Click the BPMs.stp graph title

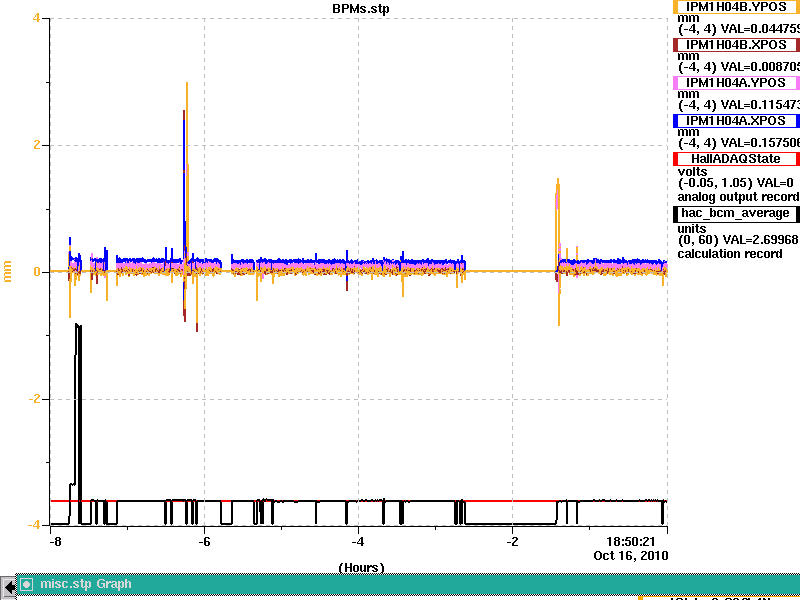pyautogui.click(x=361, y=9)
